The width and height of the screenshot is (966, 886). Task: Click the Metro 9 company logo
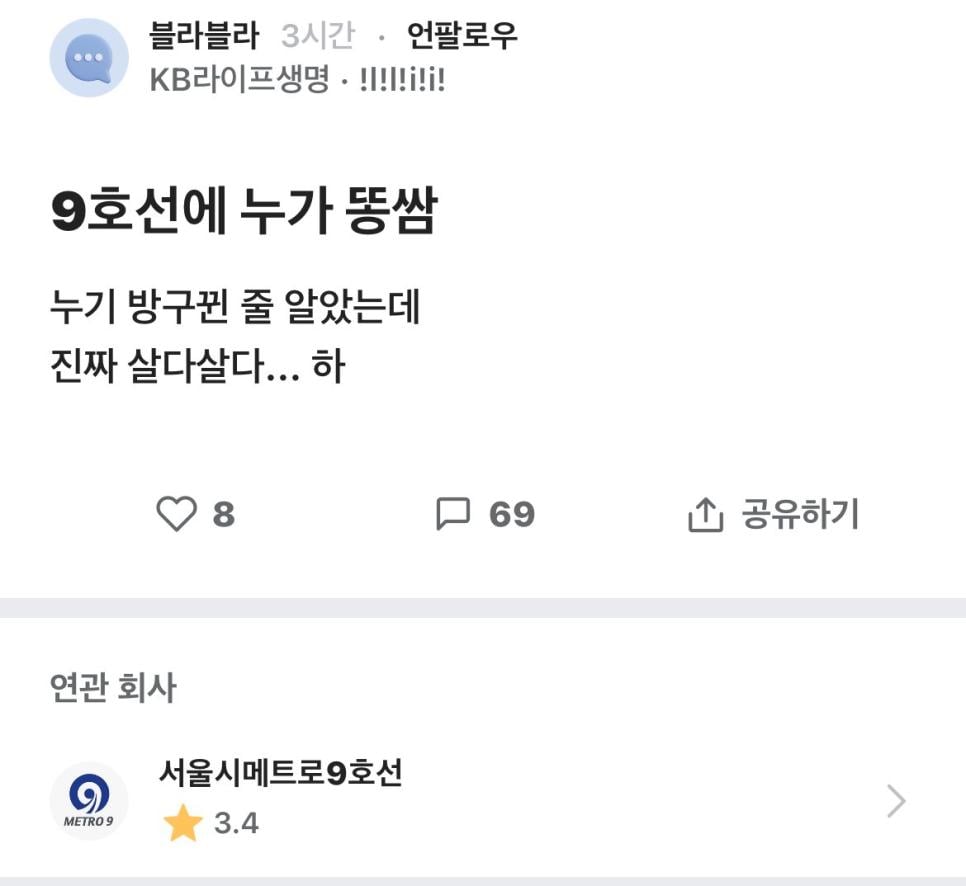(x=88, y=800)
